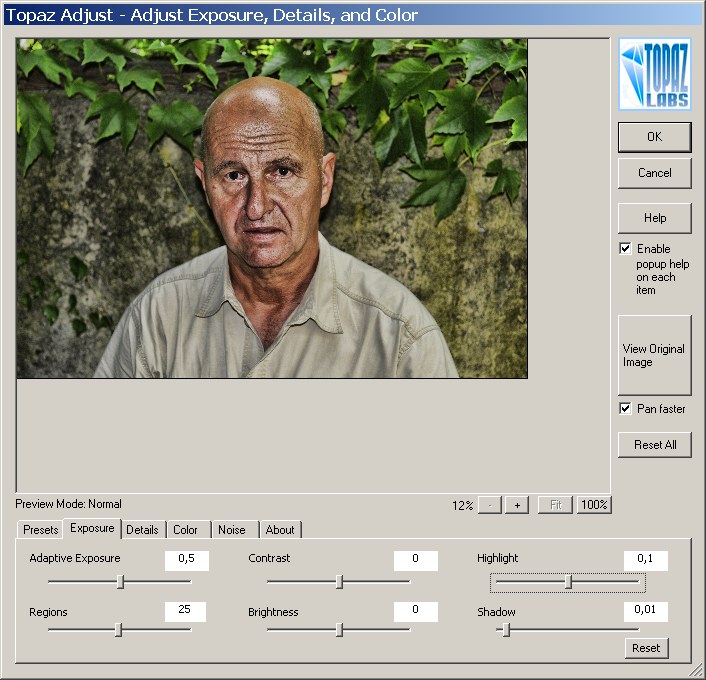Toggle Enable popup help checkbox
706x680 pixels.
coord(625,249)
